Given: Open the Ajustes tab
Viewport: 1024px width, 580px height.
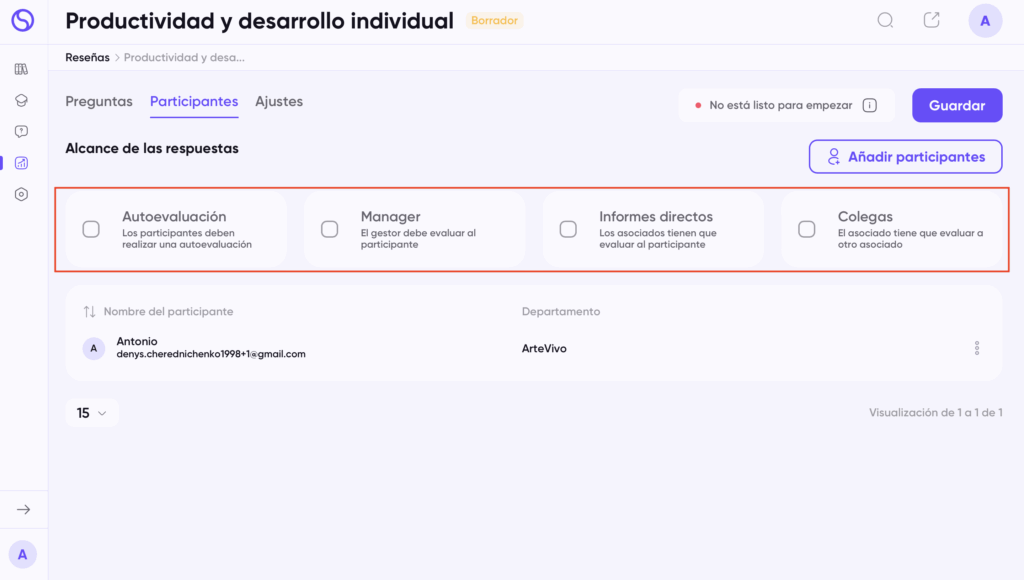Looking at the screenshot, I should click(x=279, y=101).
